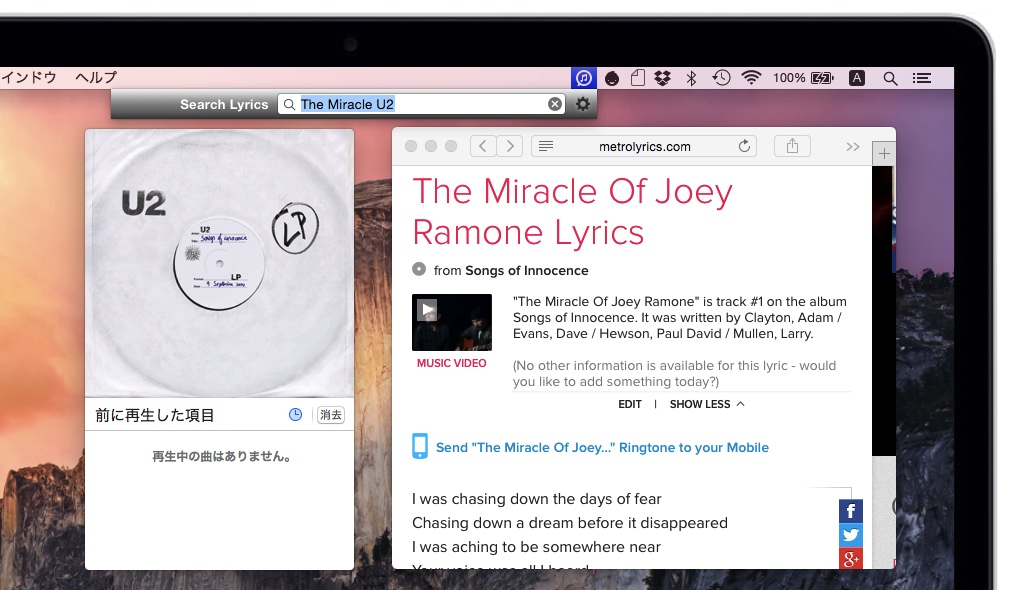This screenshot has height=590, width=1020.
Task: Share lyrics on Google Plus
Action: pos(850,559)
